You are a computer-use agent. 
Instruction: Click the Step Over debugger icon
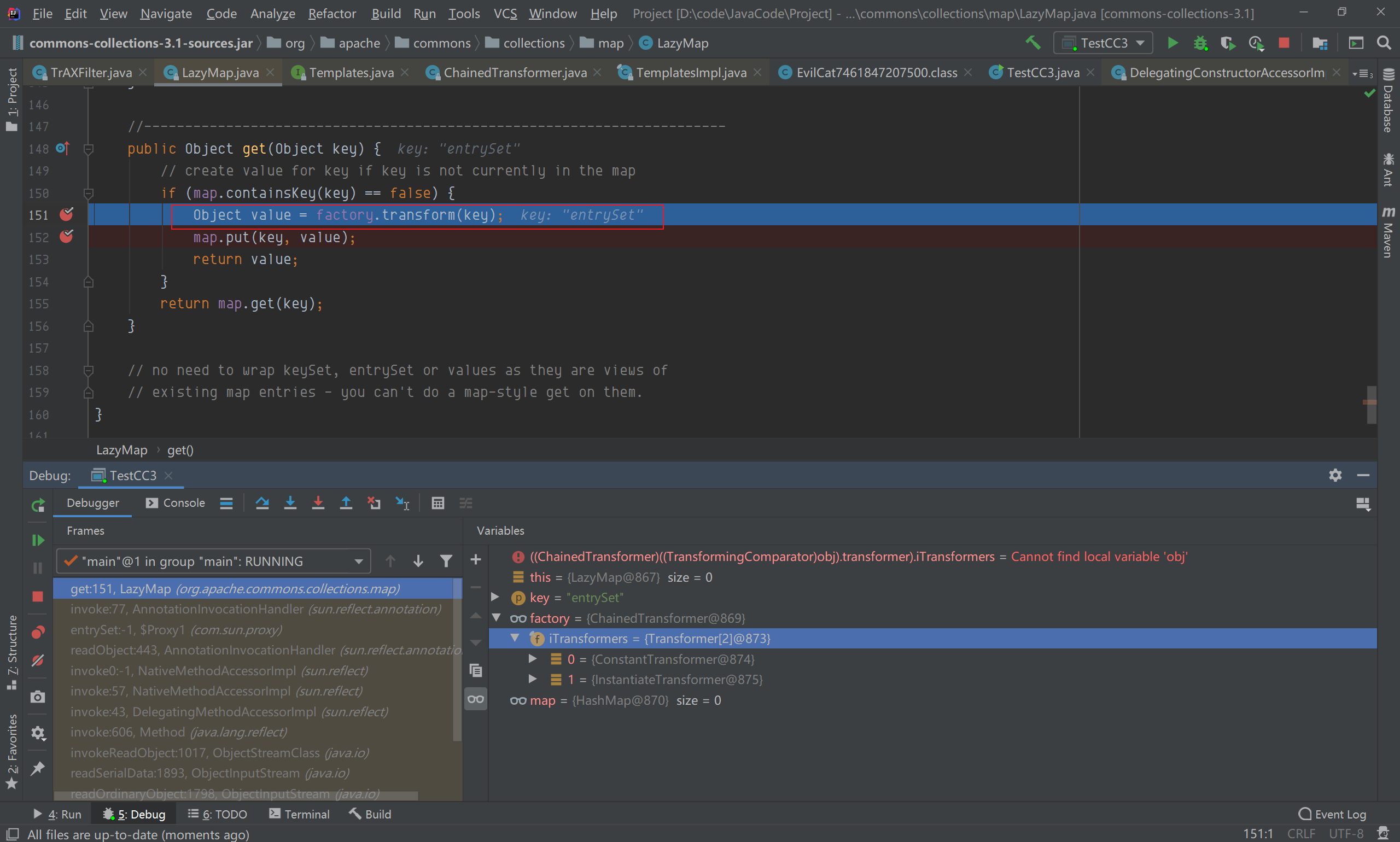tap(262, 503)
